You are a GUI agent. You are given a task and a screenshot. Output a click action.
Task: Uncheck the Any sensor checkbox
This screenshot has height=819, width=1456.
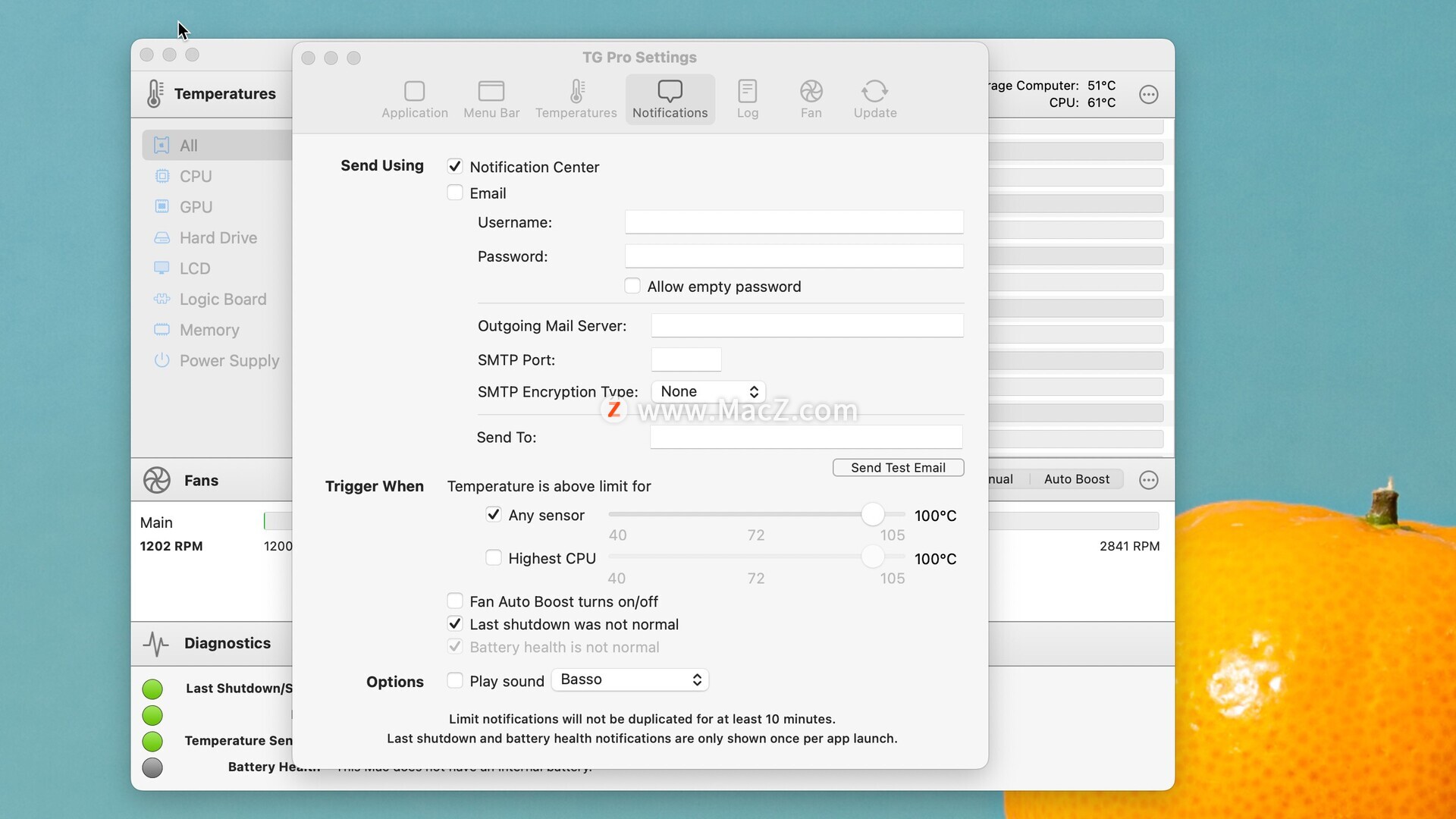[494, 515]
